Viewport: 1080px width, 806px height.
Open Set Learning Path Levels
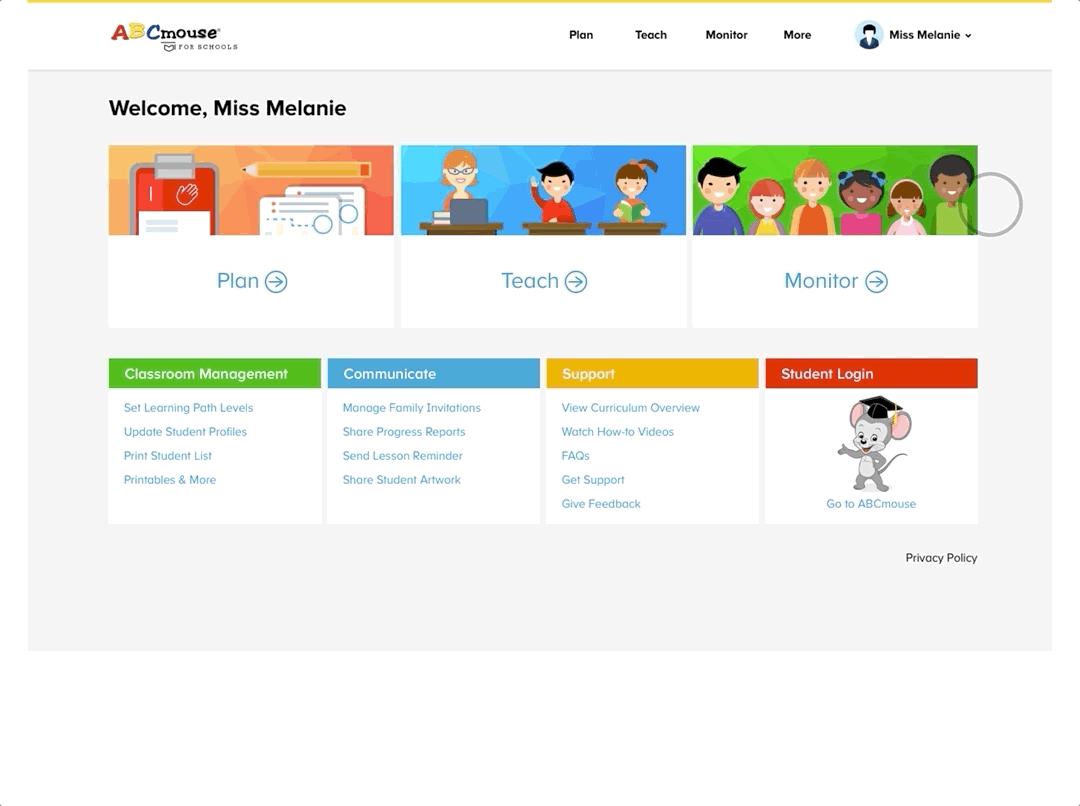(188, 408)
